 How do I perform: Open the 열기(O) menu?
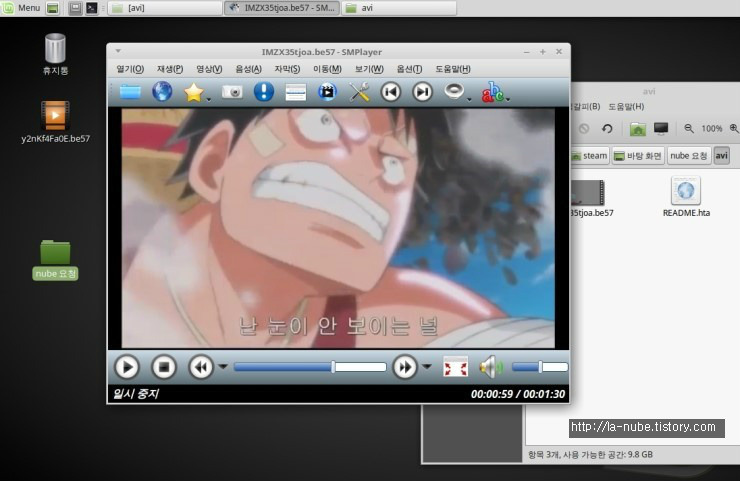click(x=130, y=69)
